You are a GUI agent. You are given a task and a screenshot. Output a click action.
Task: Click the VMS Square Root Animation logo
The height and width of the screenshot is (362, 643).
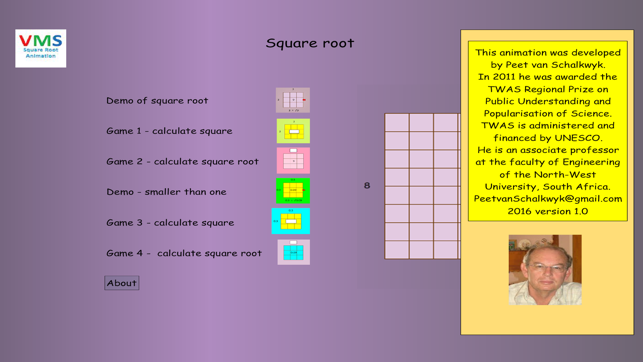click(x=41, y=48)
